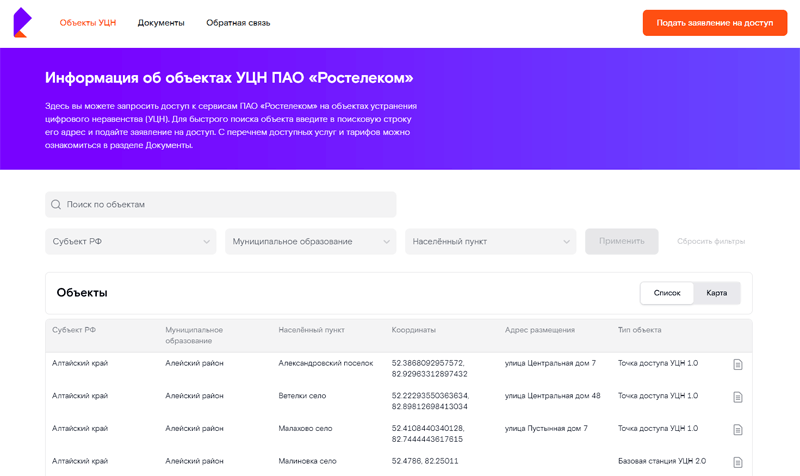Focus the Поиск по объектам search field
Screen dimensions: 800x476
tap(221, 205)
